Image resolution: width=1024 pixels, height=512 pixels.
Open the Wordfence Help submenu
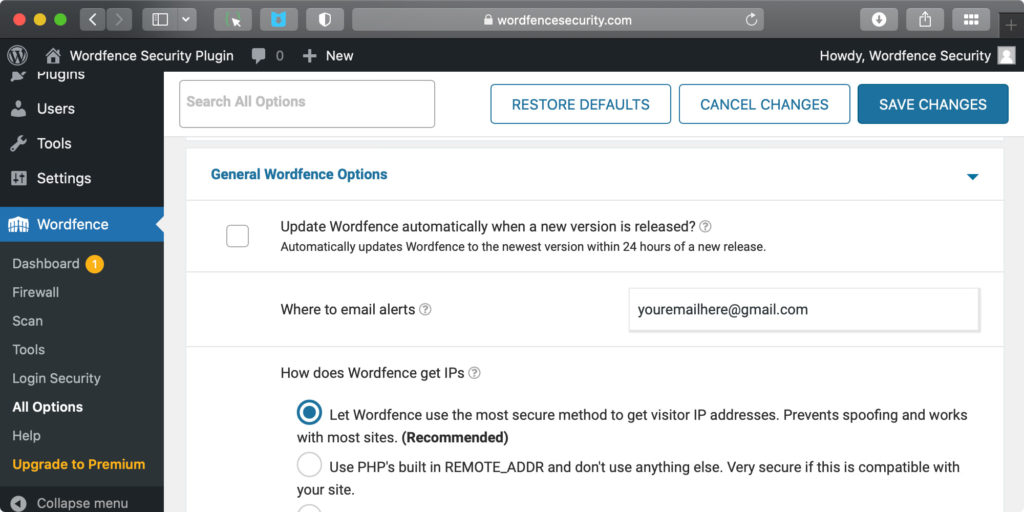[x=26, y=436]
